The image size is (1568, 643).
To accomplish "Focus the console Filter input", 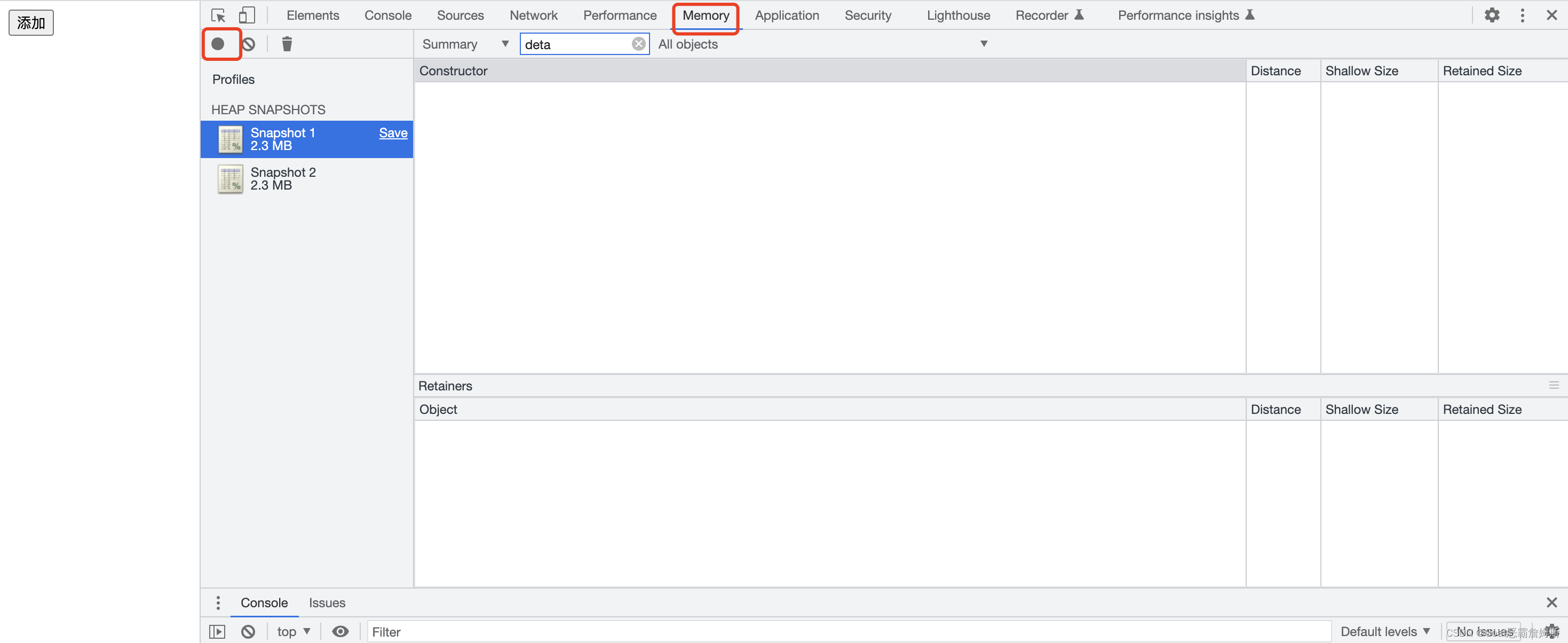I will click(x=849, y=631).
